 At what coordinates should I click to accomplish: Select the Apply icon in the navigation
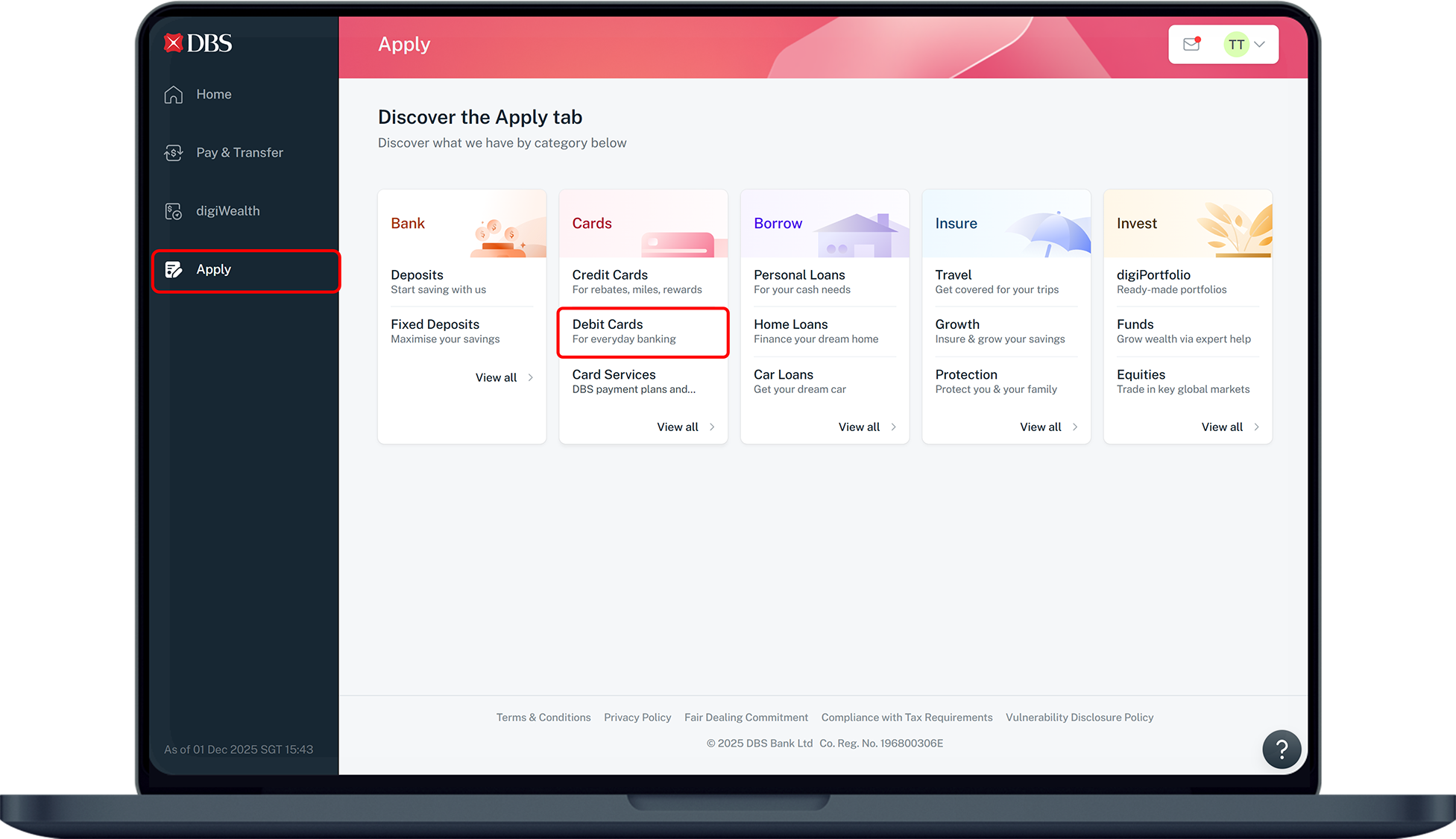tap(174, 269)
